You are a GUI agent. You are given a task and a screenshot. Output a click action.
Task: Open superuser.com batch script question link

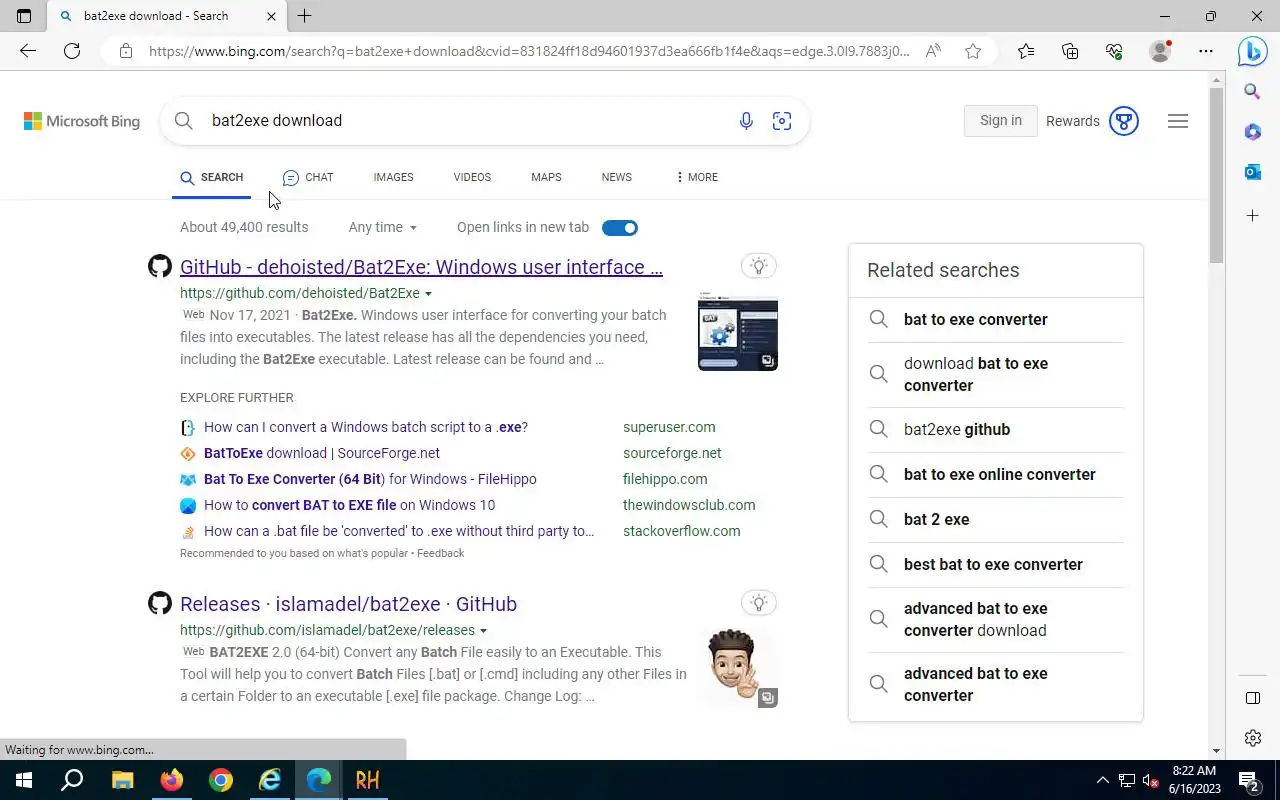point(366,427)
